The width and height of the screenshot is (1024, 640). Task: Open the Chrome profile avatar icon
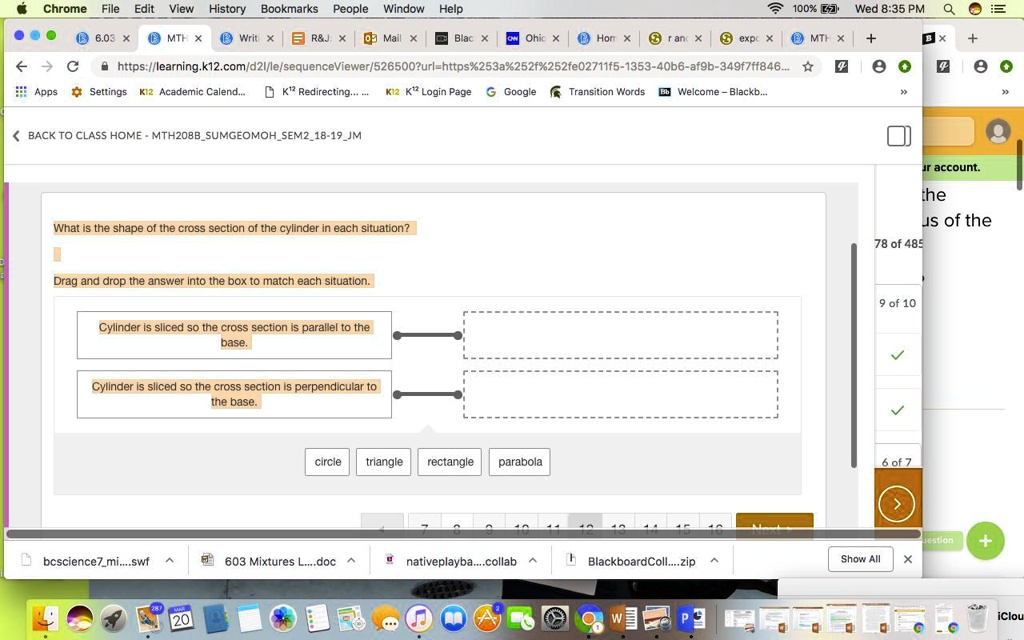879,66
